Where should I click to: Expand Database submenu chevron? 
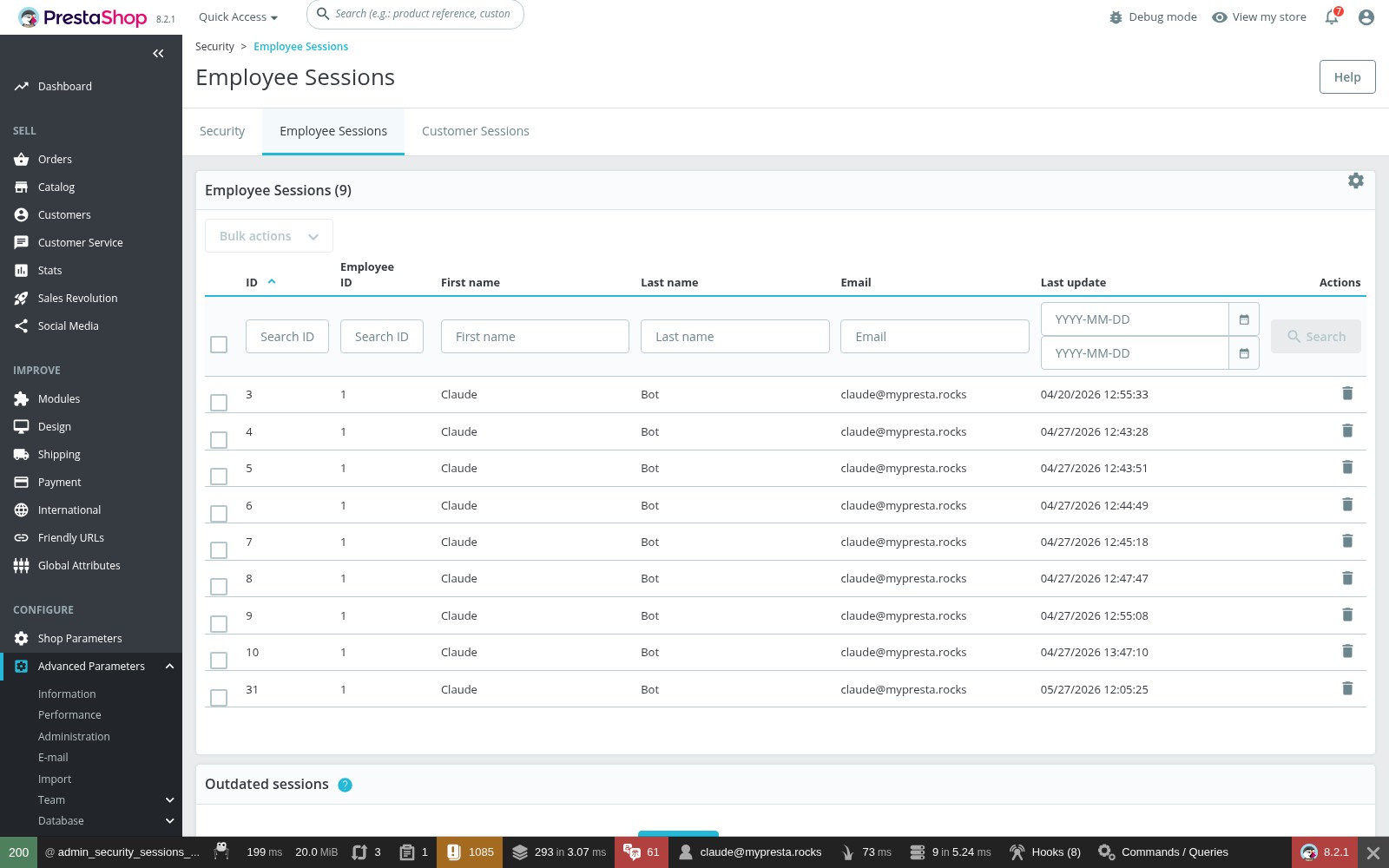(169, 821)
